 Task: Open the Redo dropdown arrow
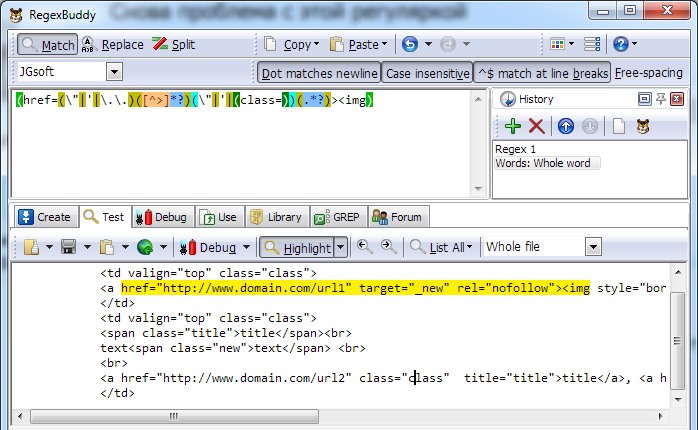click(x=466, y=44)
